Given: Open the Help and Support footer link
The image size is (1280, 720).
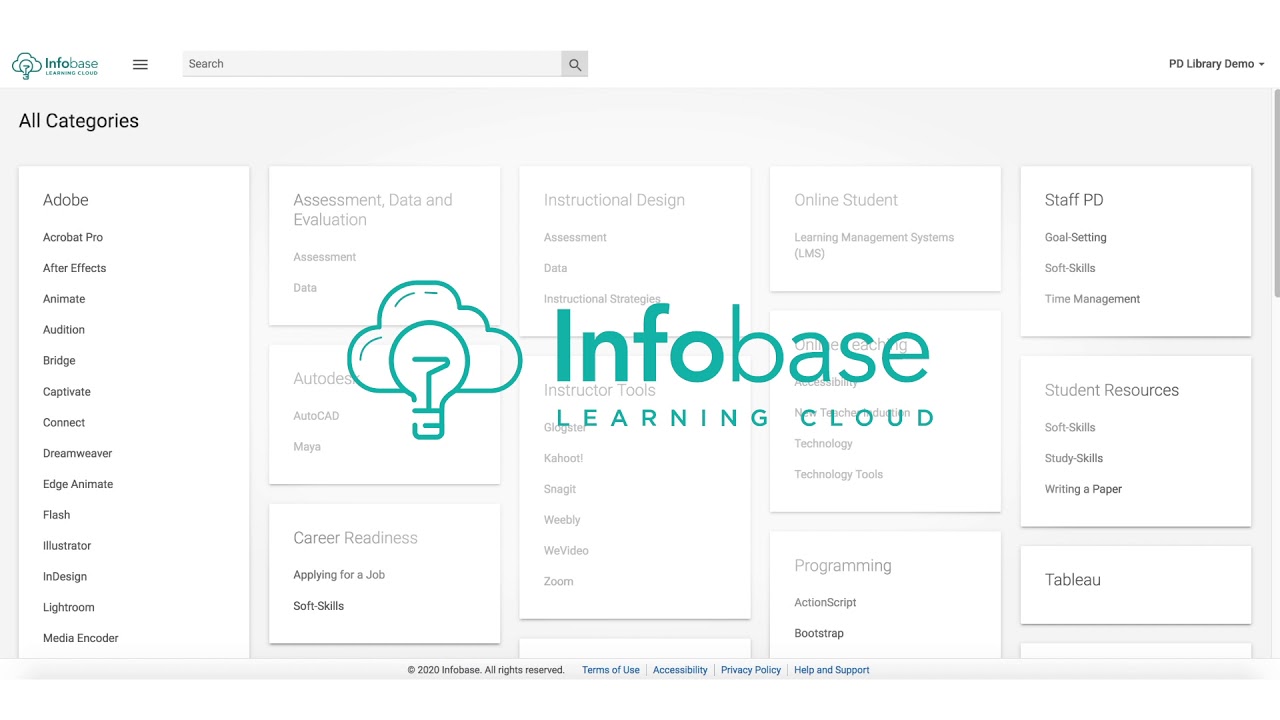Looking at the screenshot, I should click(832, 670).
